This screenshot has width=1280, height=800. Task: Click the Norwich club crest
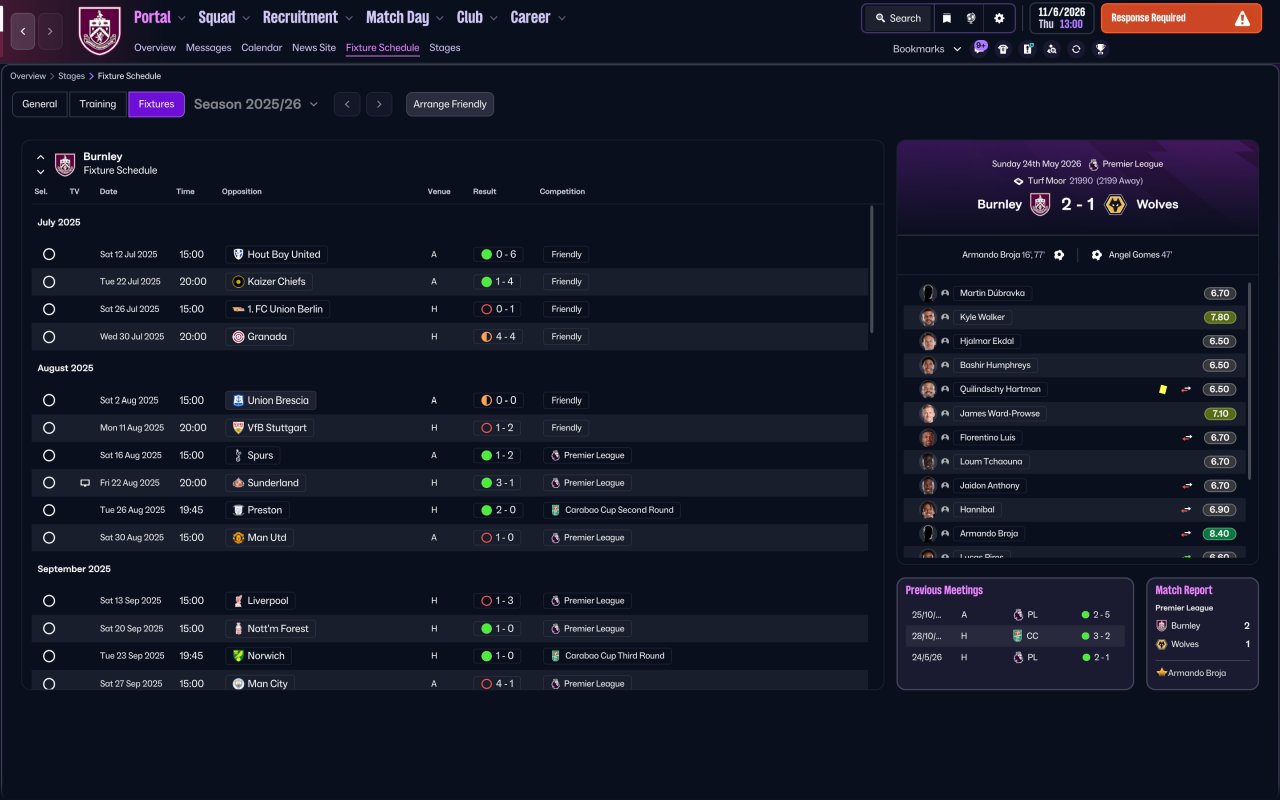point(238,656)
